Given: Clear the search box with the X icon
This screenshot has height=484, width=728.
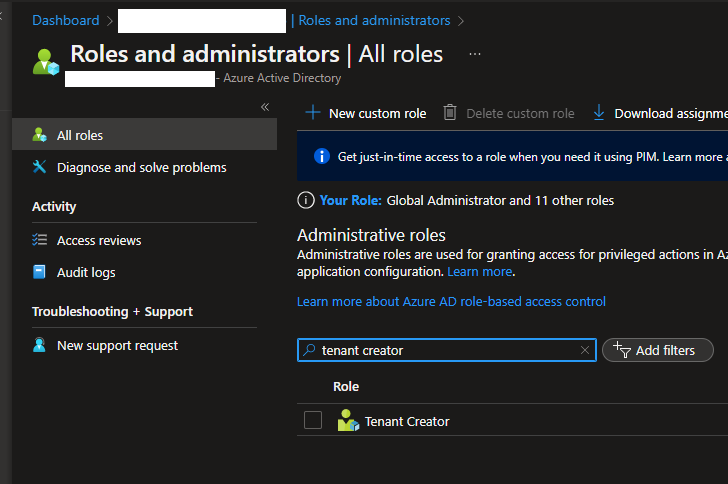Looking at the screenshot, I should click(585, 350).
